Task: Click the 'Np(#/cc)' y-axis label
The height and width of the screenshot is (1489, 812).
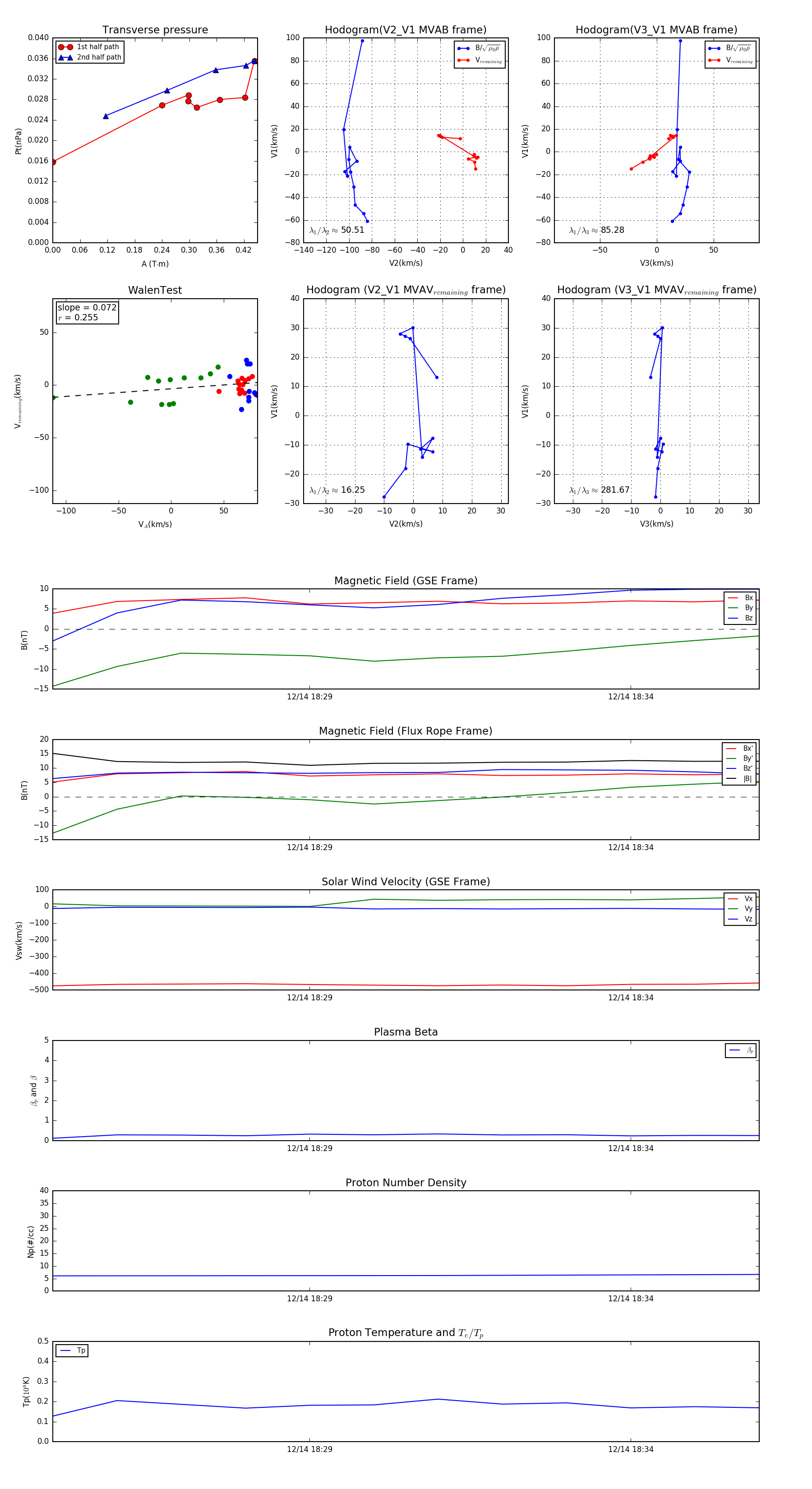Action: (x=31, y=1241)
